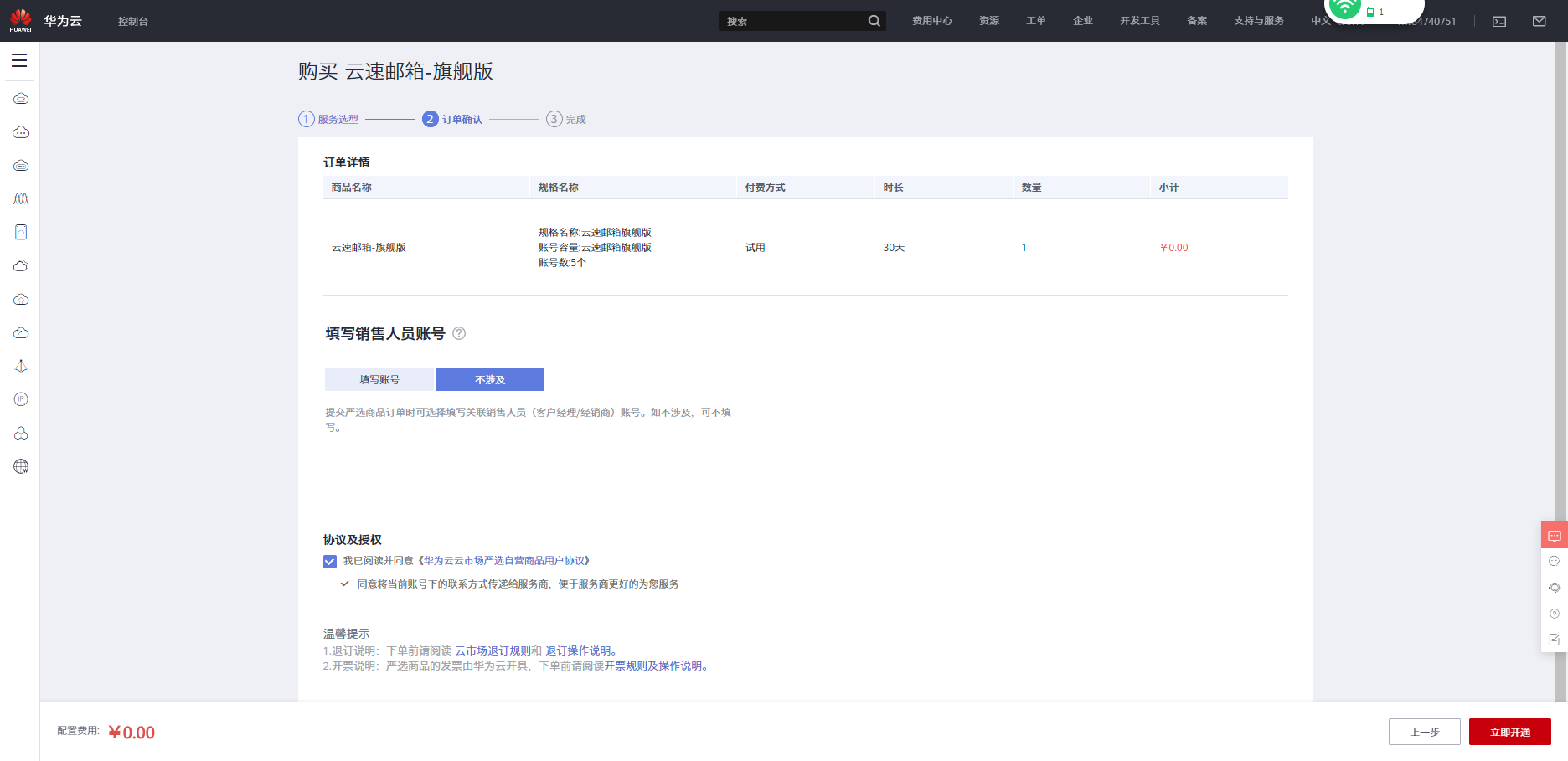Open the 费用中心 menu
This screenshot has height=761, width=1568.
(x=932, y=21)
